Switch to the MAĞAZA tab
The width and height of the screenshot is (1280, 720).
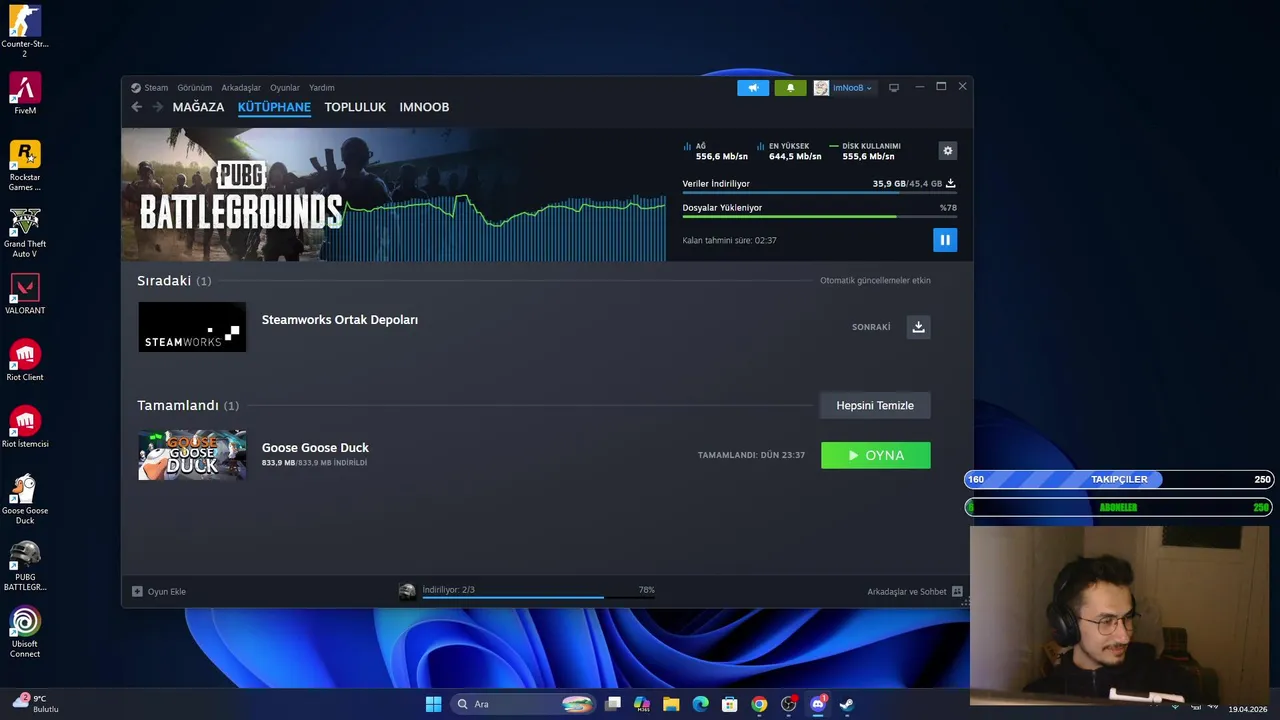point(198,107)
